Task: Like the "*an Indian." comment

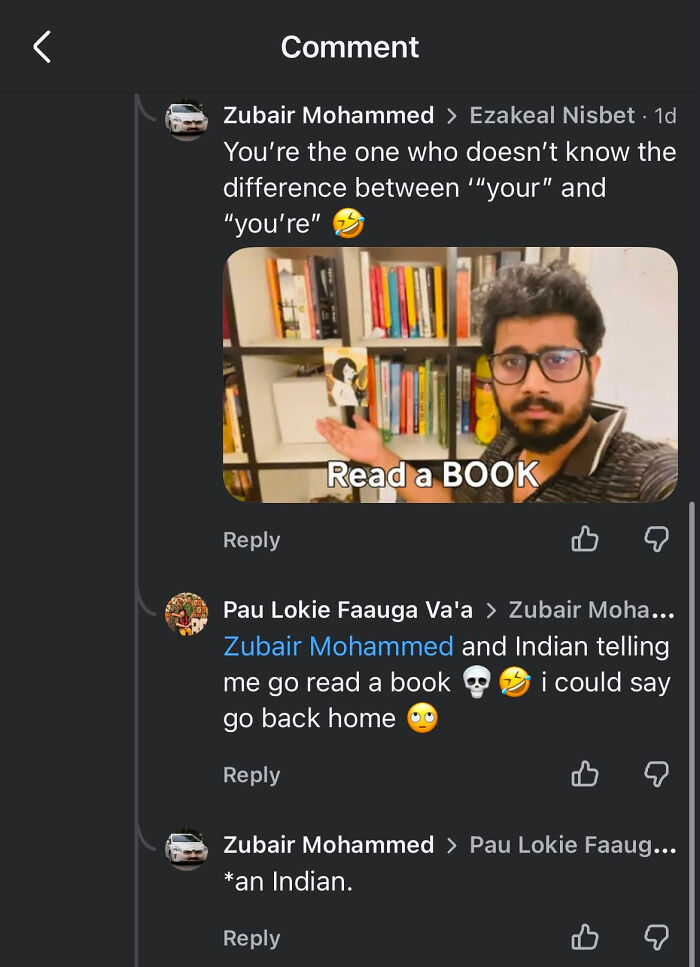Action: point(585,937)
